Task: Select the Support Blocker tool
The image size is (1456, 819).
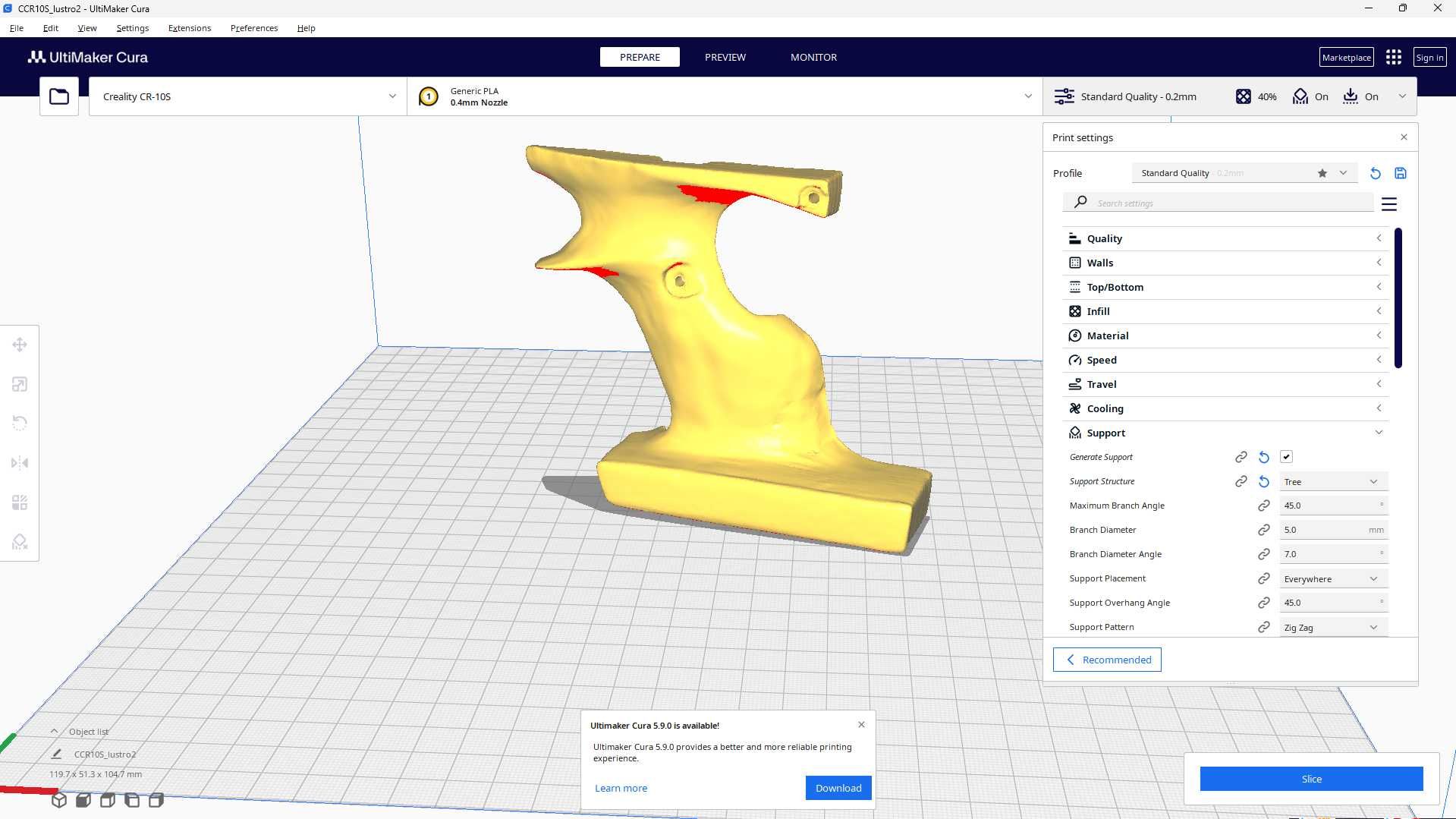Action: click(x=20, y=542)
